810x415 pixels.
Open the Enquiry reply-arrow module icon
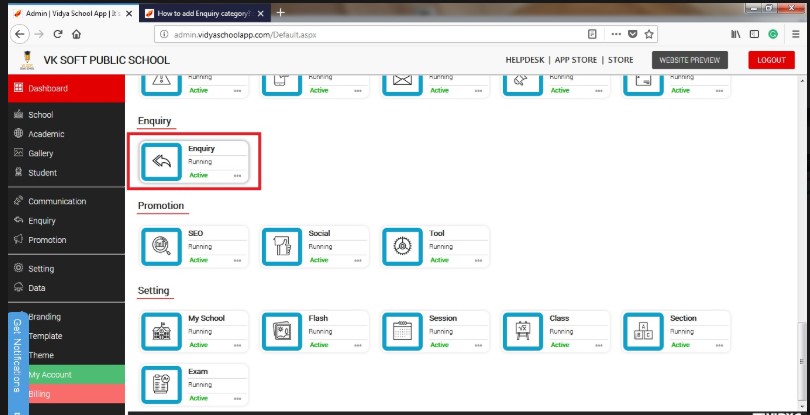(x=161, y=162)
